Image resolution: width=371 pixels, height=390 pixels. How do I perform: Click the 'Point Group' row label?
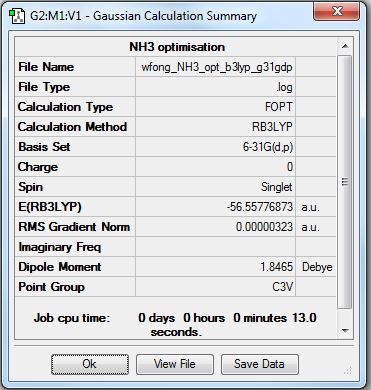point(52,287)
